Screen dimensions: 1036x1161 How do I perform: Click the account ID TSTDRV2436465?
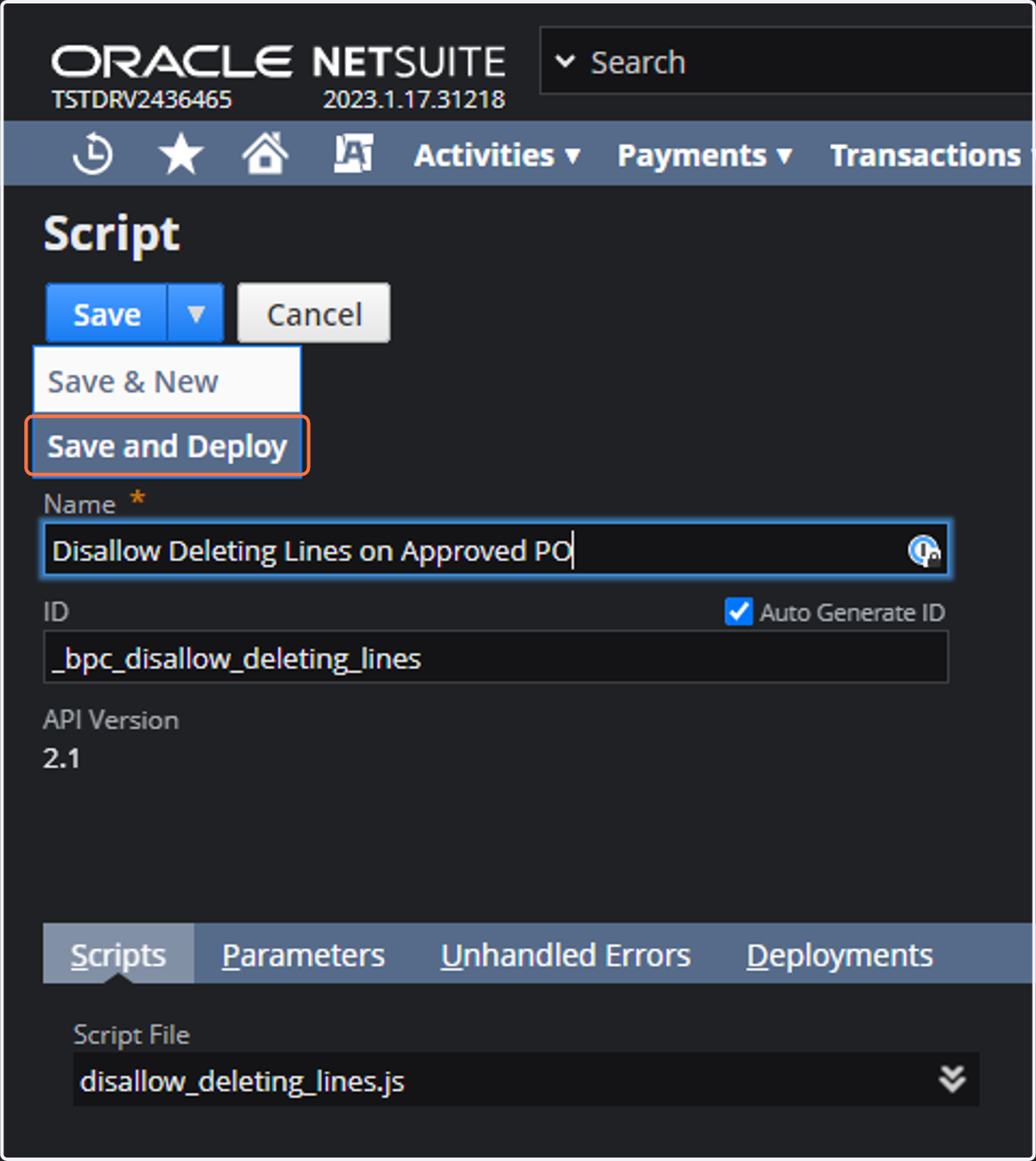click(142, 99)
